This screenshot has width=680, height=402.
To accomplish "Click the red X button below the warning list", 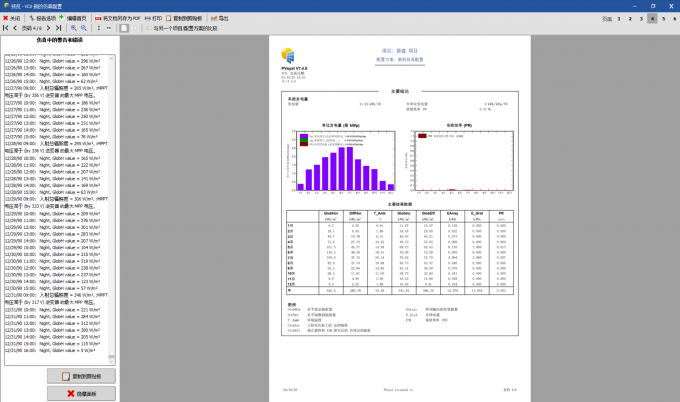I will [x=82, y=393].
